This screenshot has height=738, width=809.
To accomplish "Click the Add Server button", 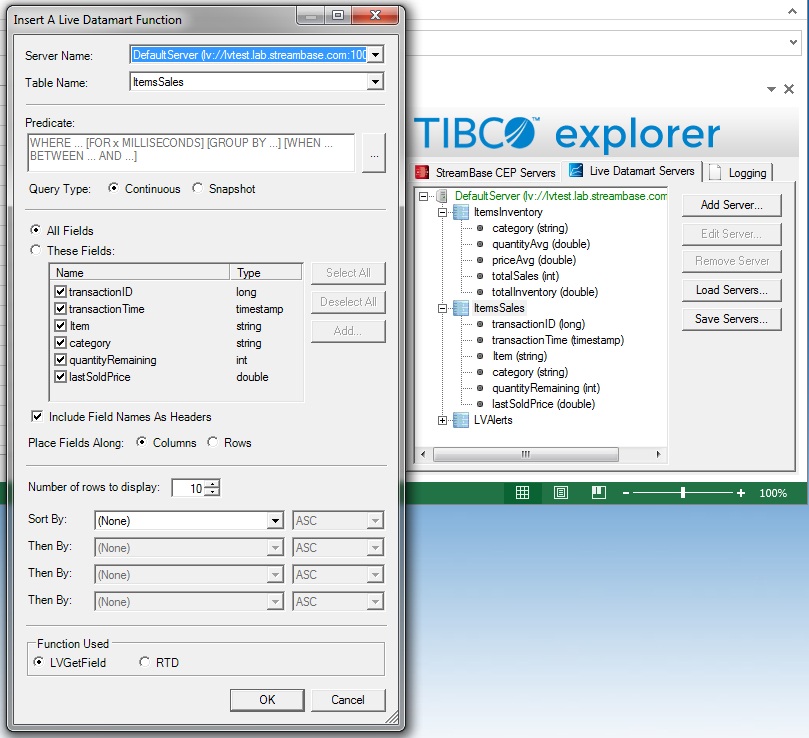I will point(731,205).
